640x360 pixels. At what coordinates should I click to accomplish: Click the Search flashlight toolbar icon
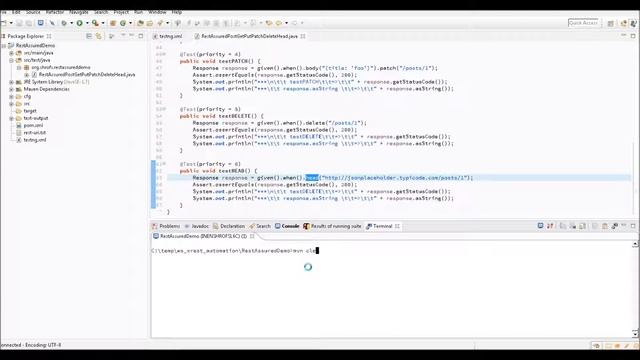coord(160,23)
